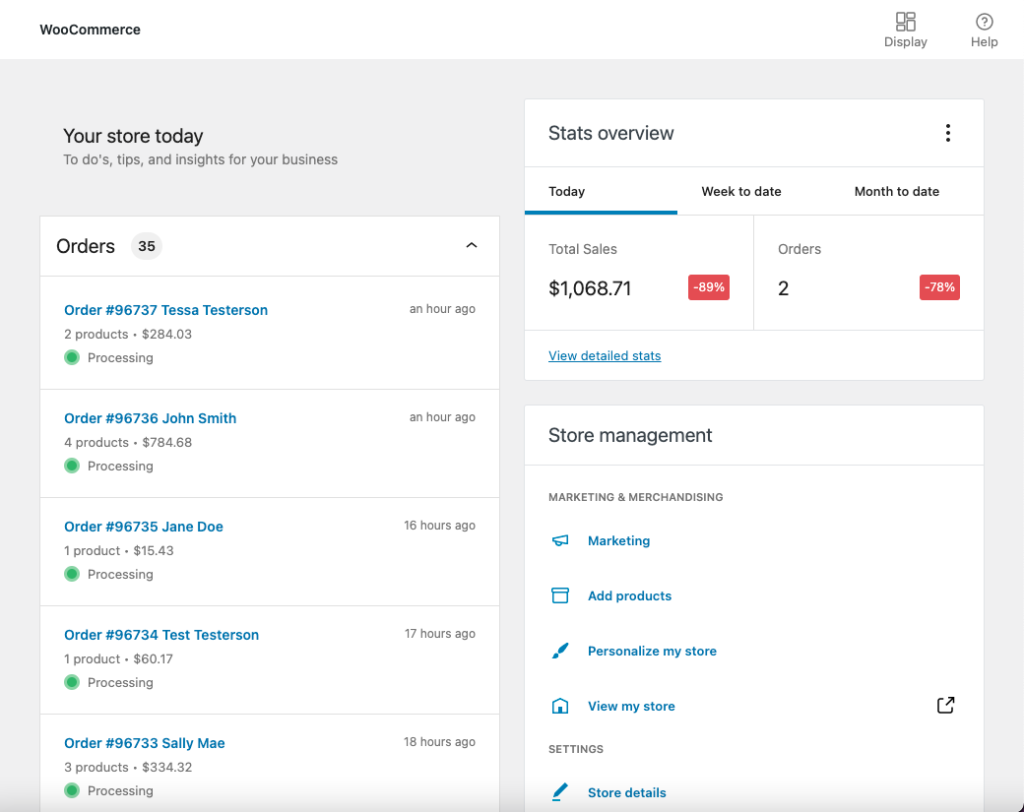Click the Total Sales -89% red badge
This screenshot has width=1024, height=812.
pos(708,288)
